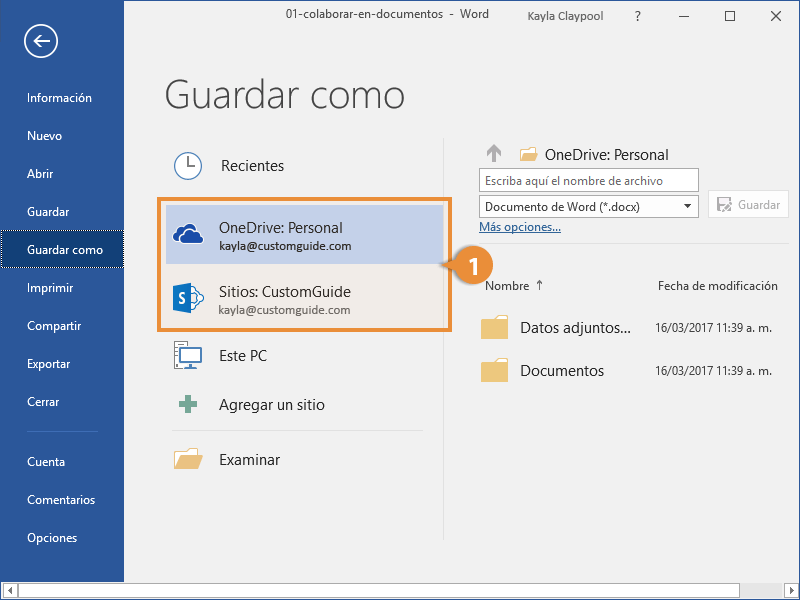
Task: Select the 'Este PC' label
Action: [243, 356]
